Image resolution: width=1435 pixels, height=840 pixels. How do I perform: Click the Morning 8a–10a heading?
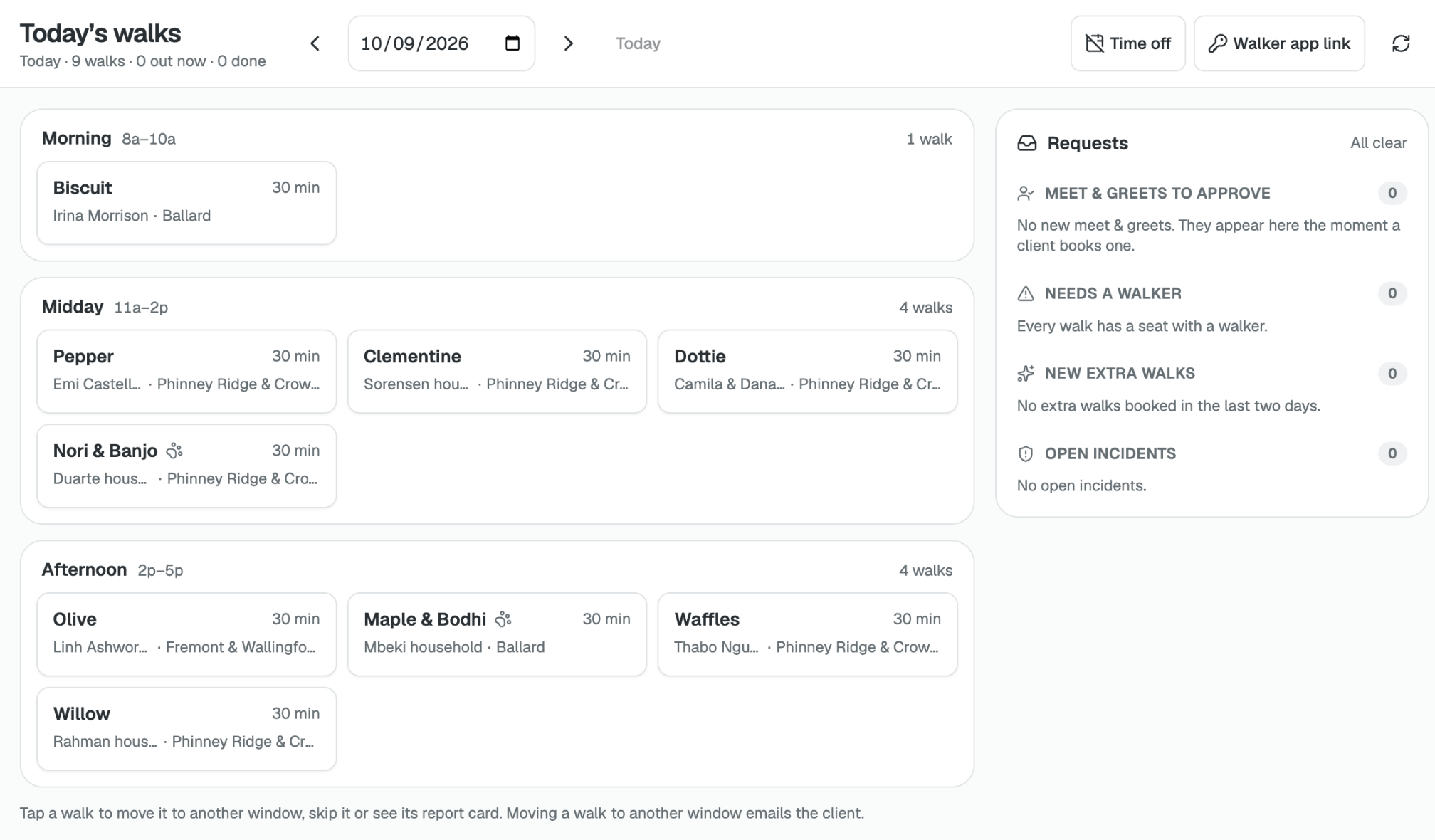click(x=108, y=138)
